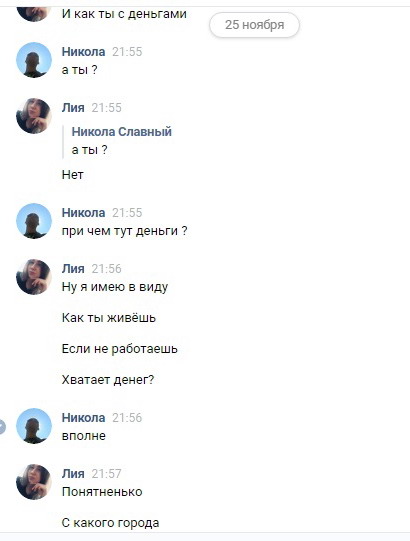Screen dimensions: 410x541
Task: Open the quoted 'Никола Славный' profile link
Action: 121,131
